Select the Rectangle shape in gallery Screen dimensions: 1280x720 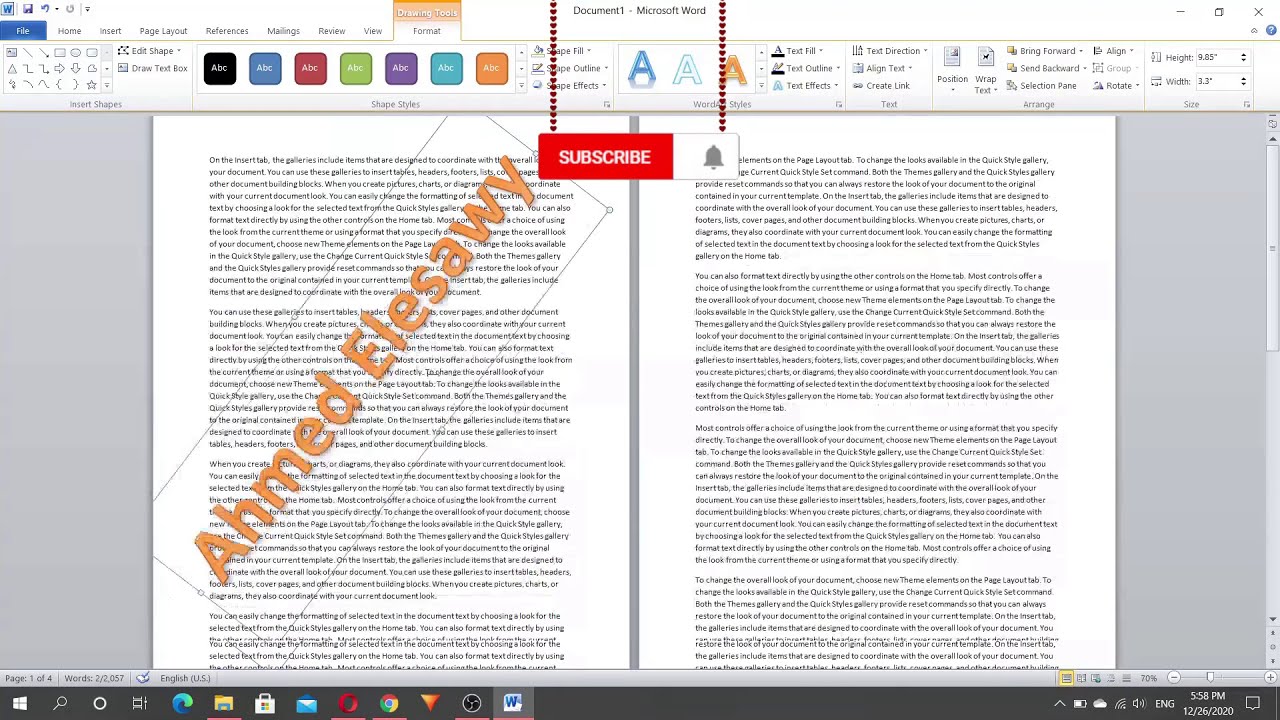(x=60, y=52)
